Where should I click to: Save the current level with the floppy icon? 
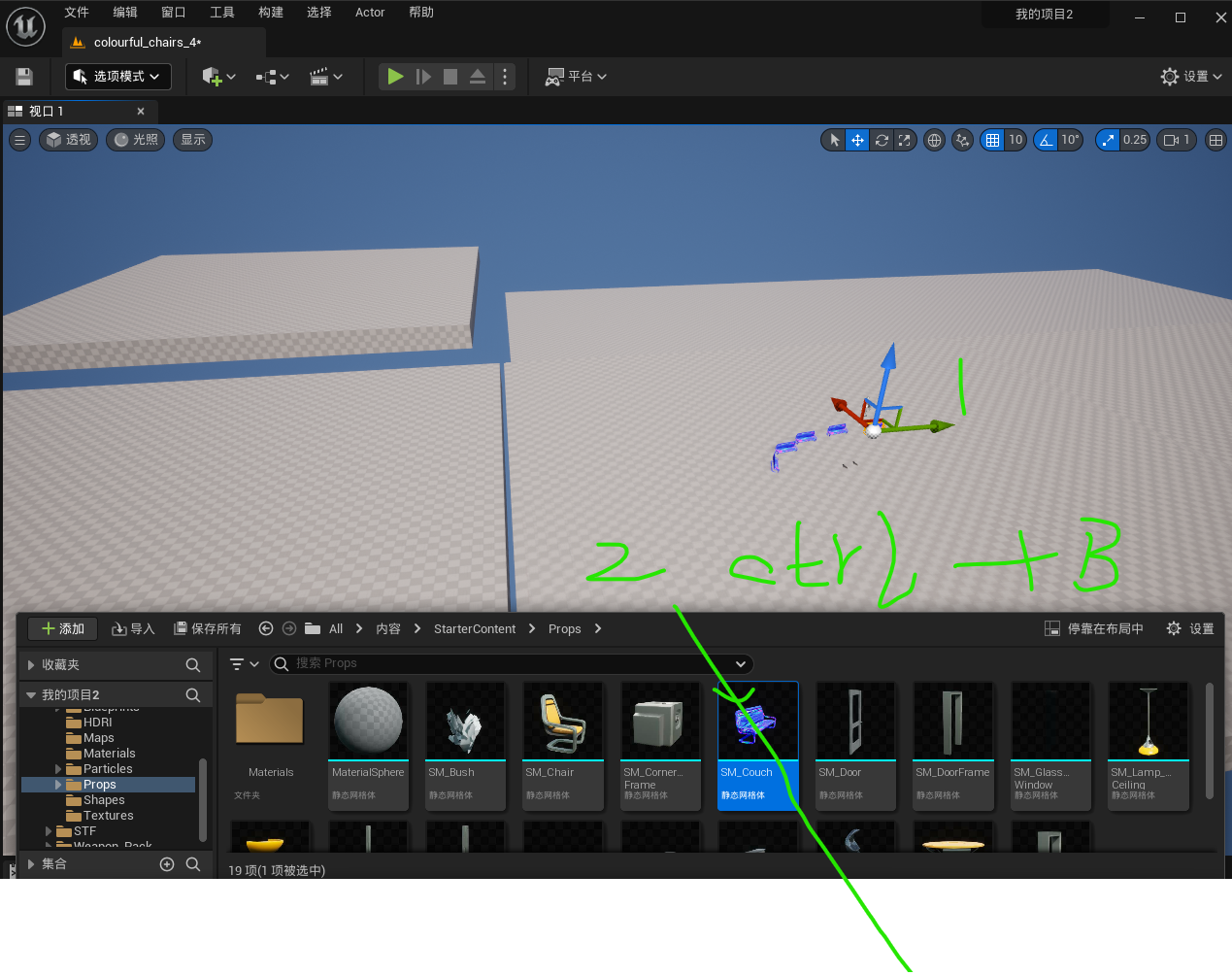point(24,77)
